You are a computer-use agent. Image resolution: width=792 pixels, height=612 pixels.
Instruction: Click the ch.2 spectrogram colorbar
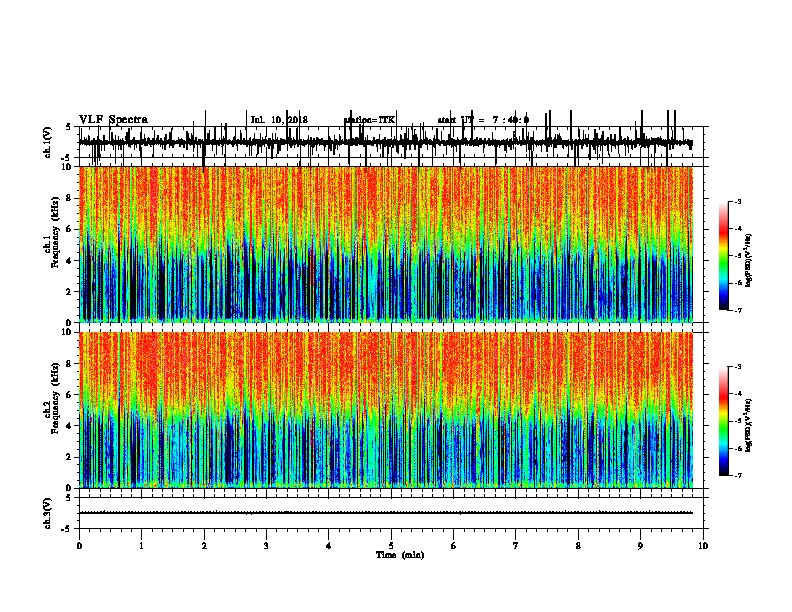(x=723, y=421)
